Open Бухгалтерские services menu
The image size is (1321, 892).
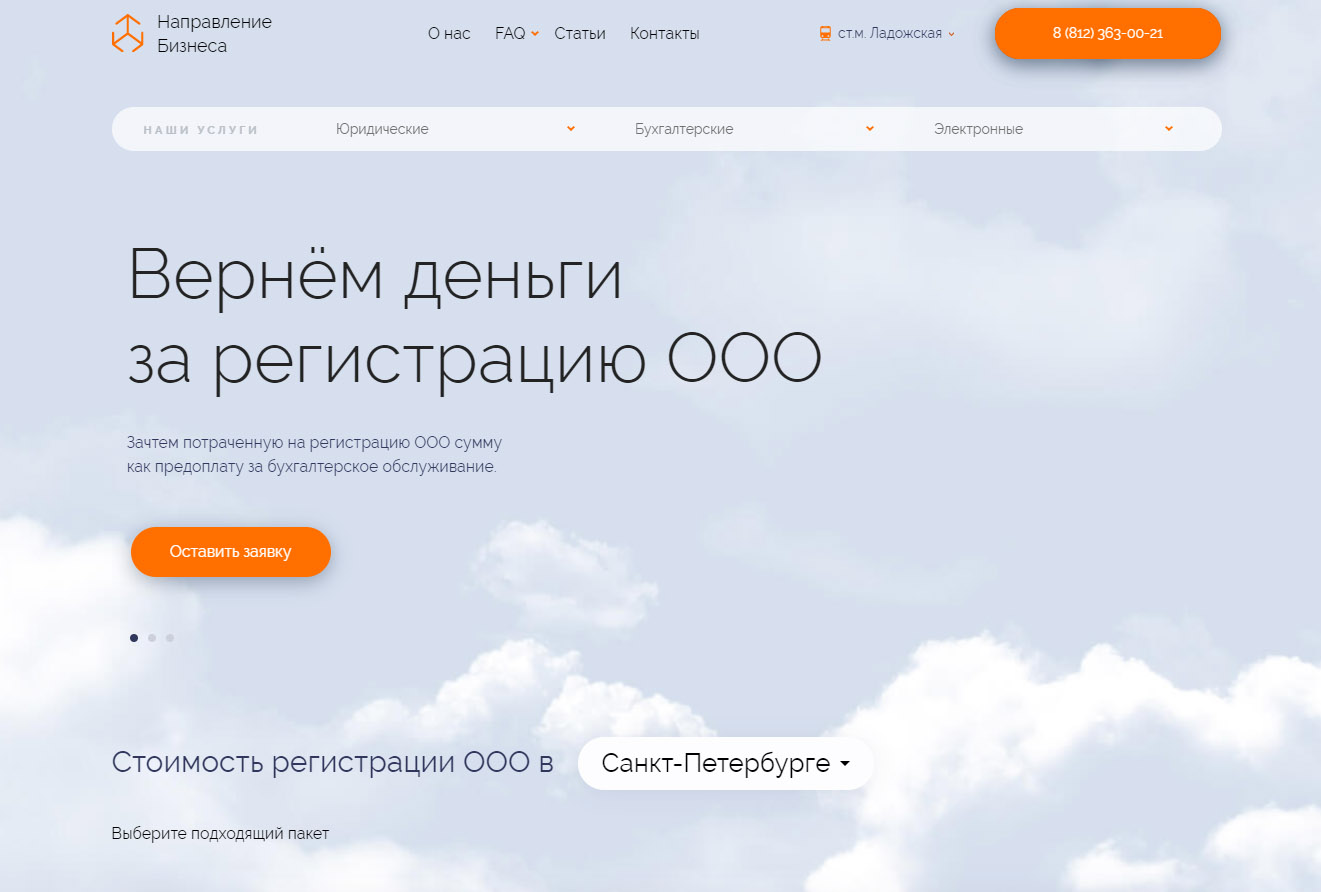[x=684, y=129]
